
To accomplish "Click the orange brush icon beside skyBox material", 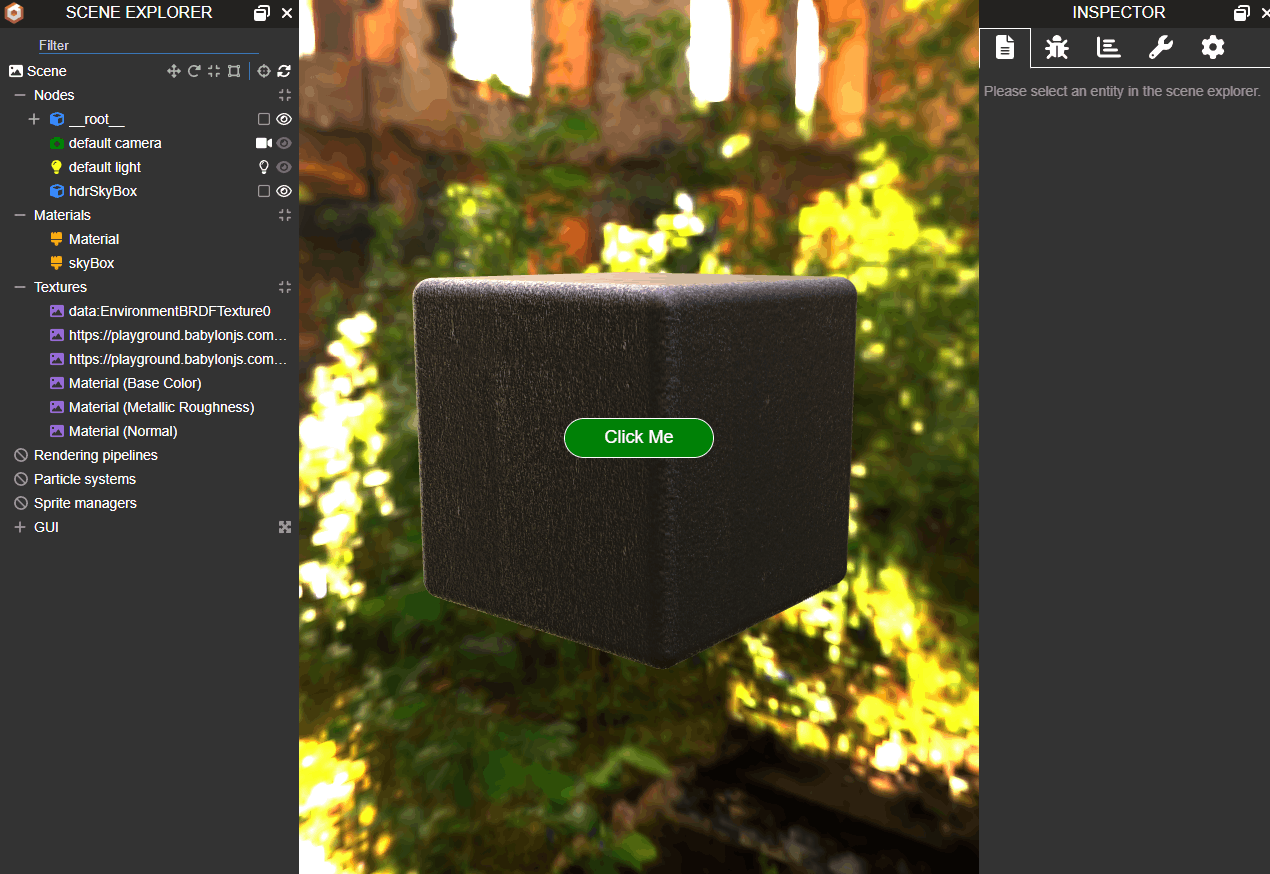I will pyautogui.click(x=56, y=263).
